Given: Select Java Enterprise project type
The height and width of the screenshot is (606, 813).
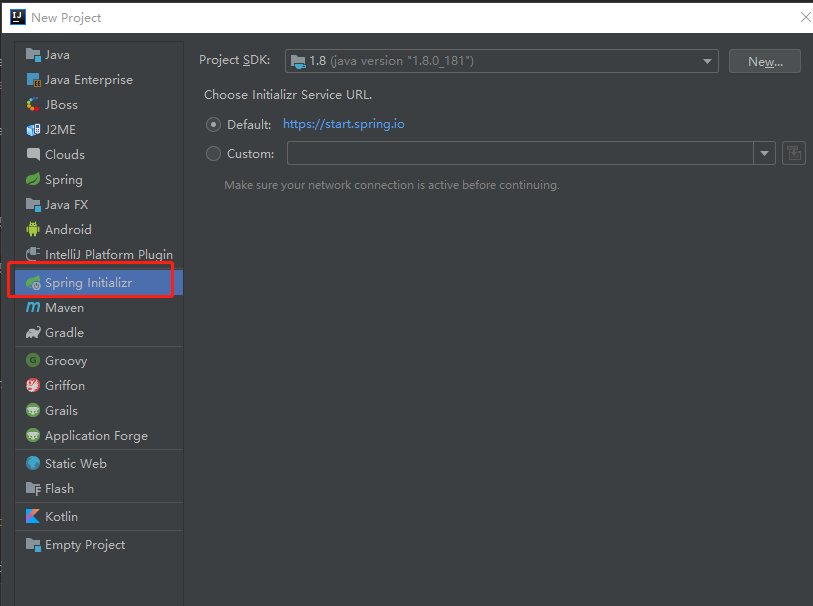Looking at the screenshot, I should tap(99, 79).
